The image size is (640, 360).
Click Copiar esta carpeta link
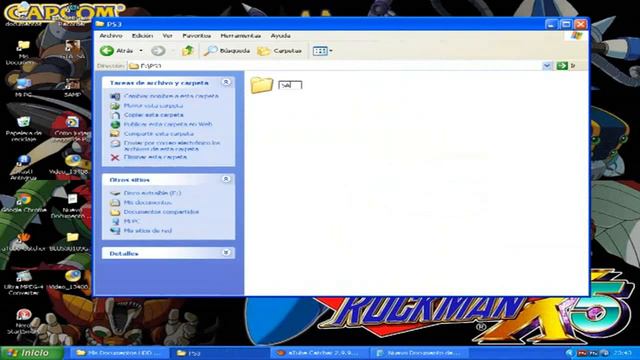tap(154, 115)
